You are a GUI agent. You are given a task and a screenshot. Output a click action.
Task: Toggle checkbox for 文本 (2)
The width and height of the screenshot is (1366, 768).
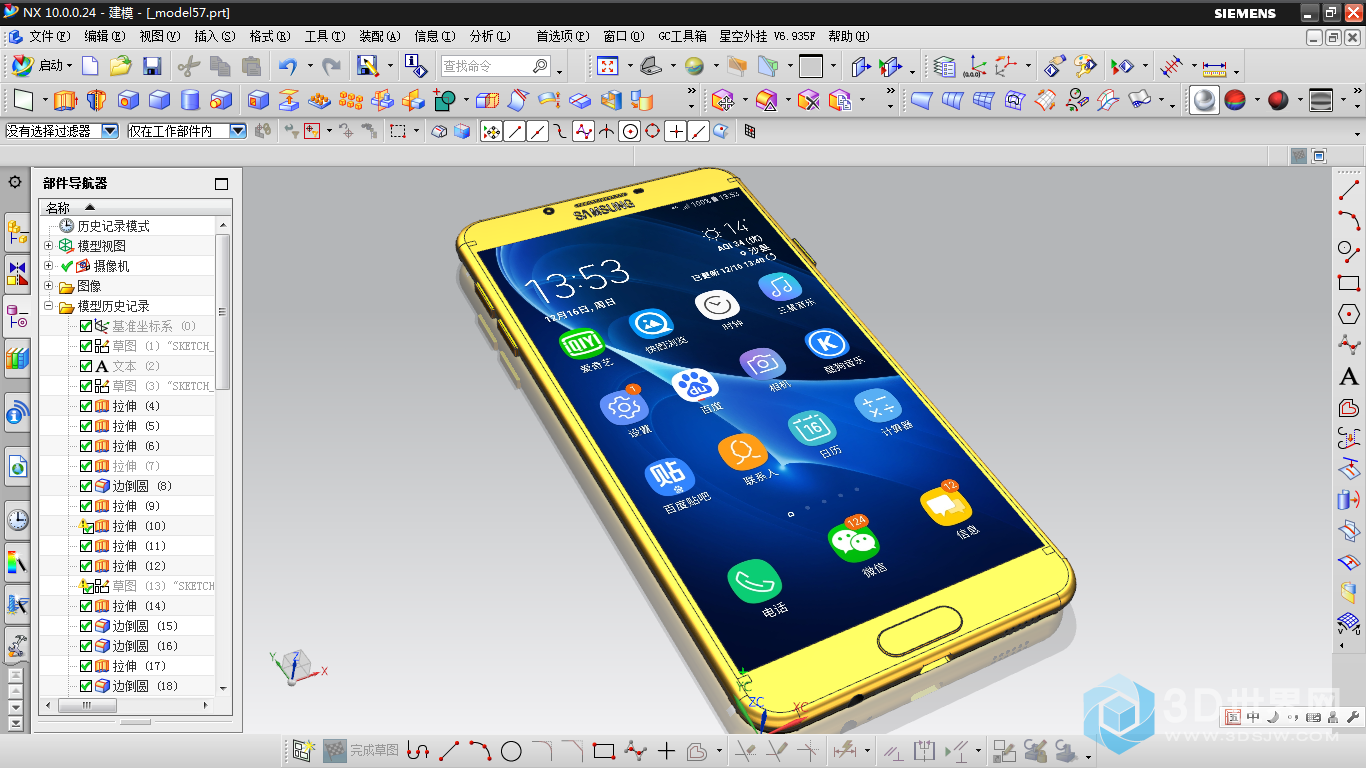85,366
